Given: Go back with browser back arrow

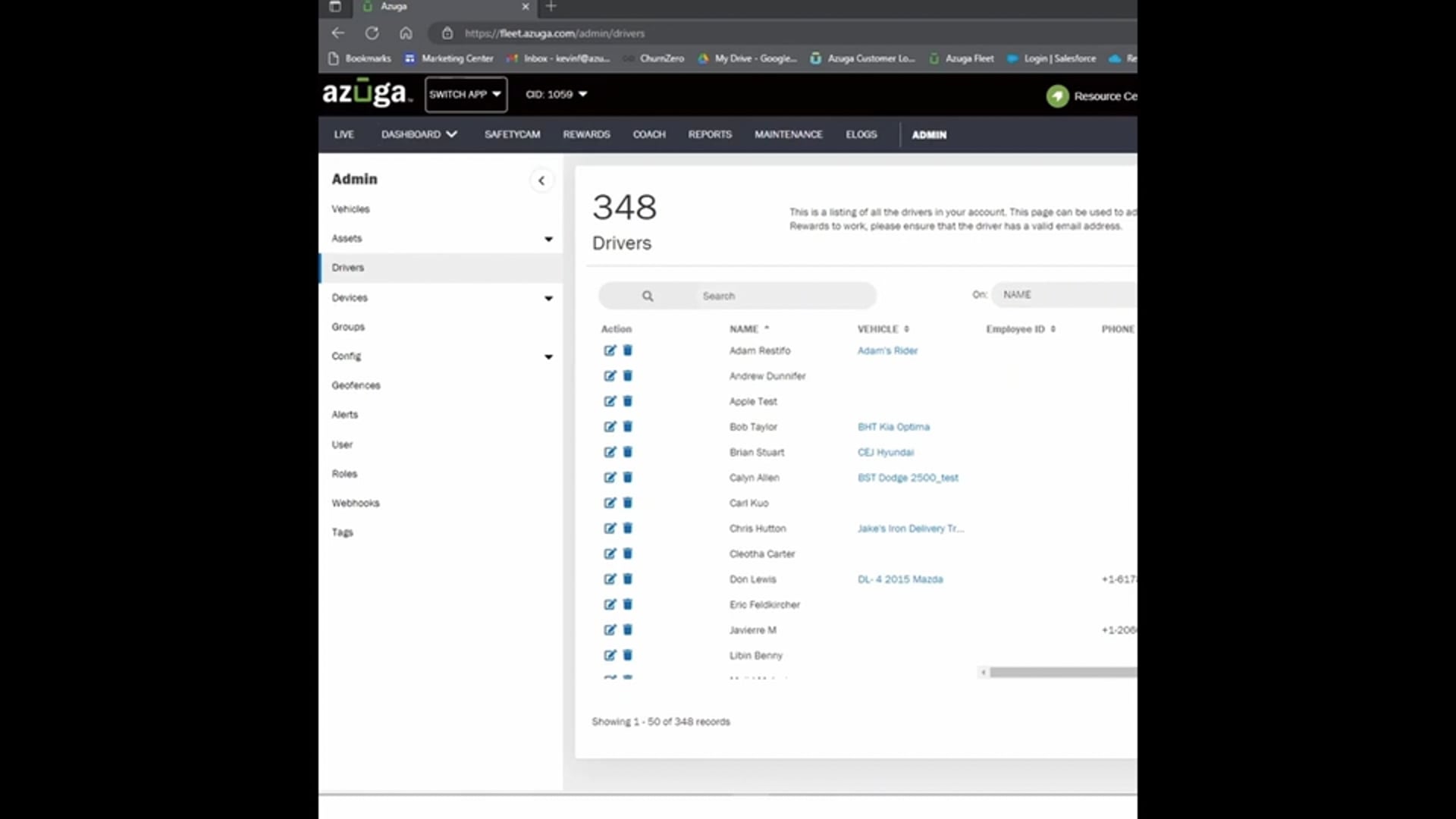Looking at the screenshot, I should (x=338, y=33).
